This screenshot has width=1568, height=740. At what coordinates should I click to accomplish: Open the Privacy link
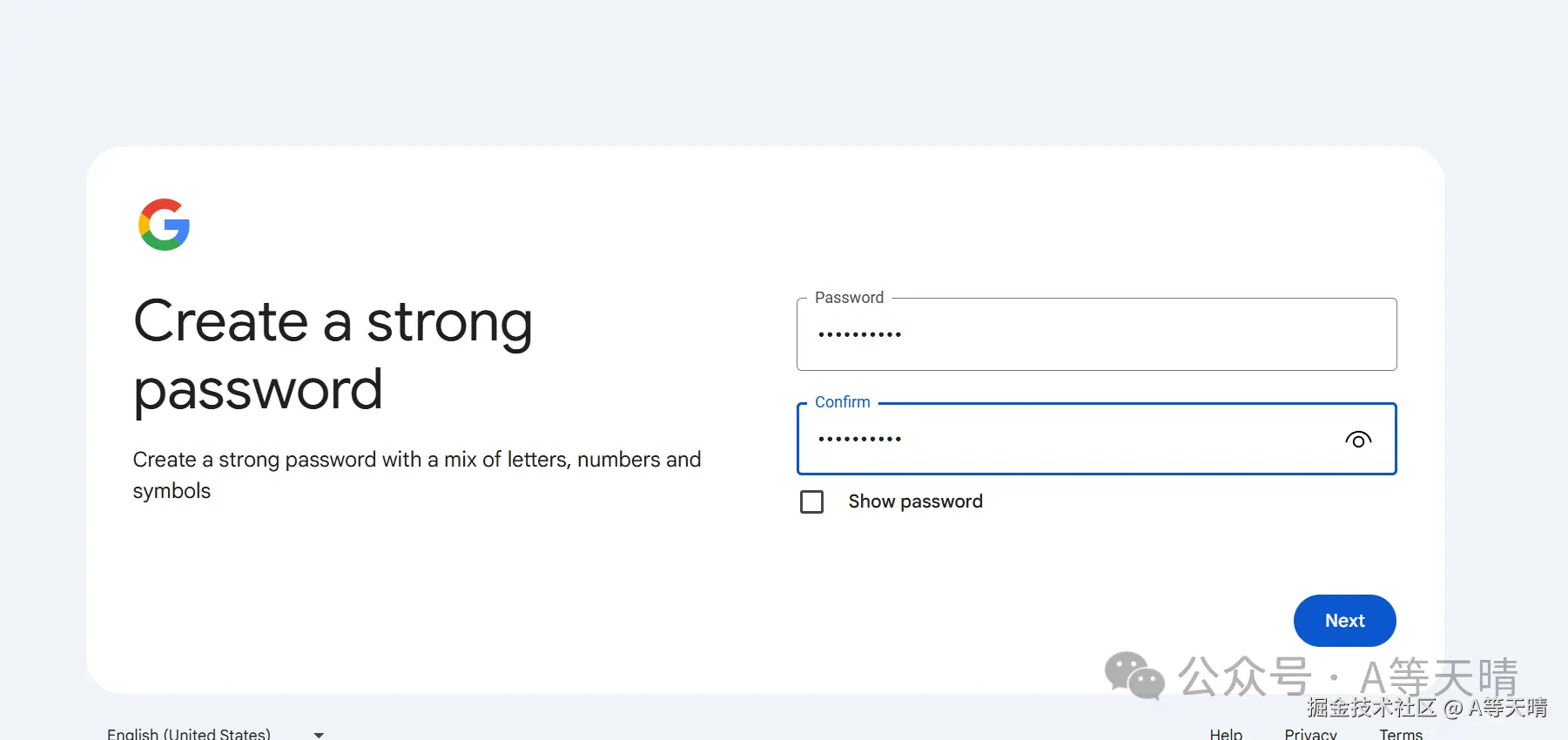point(1310,734)
